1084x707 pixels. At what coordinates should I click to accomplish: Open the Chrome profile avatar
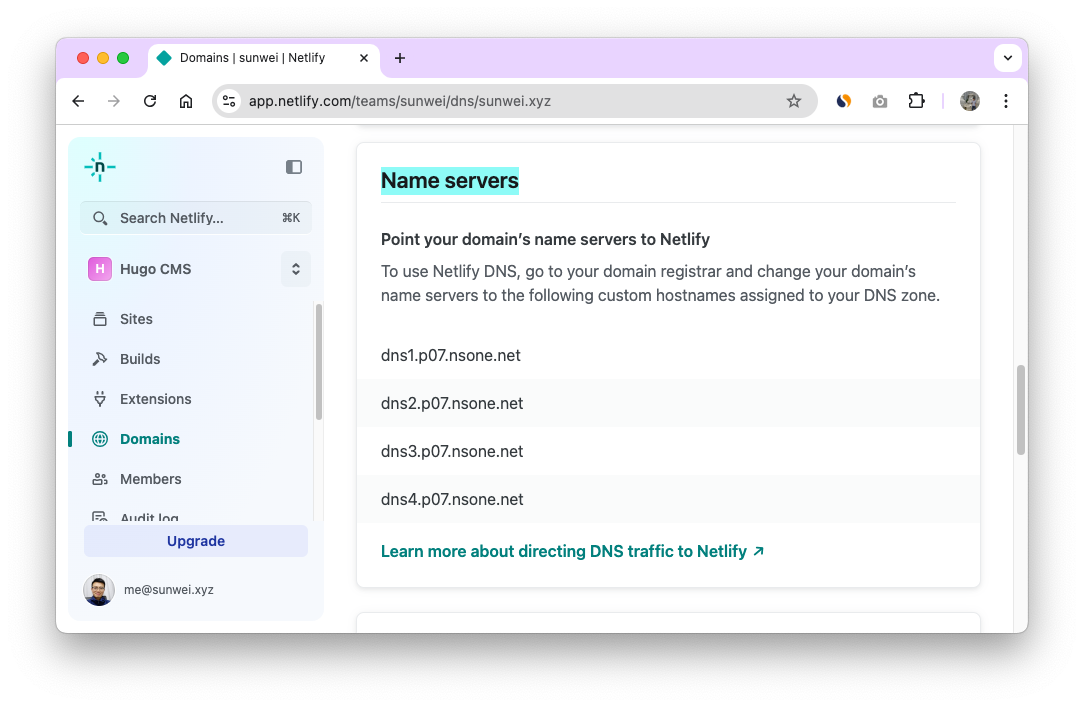coord(970,102)
